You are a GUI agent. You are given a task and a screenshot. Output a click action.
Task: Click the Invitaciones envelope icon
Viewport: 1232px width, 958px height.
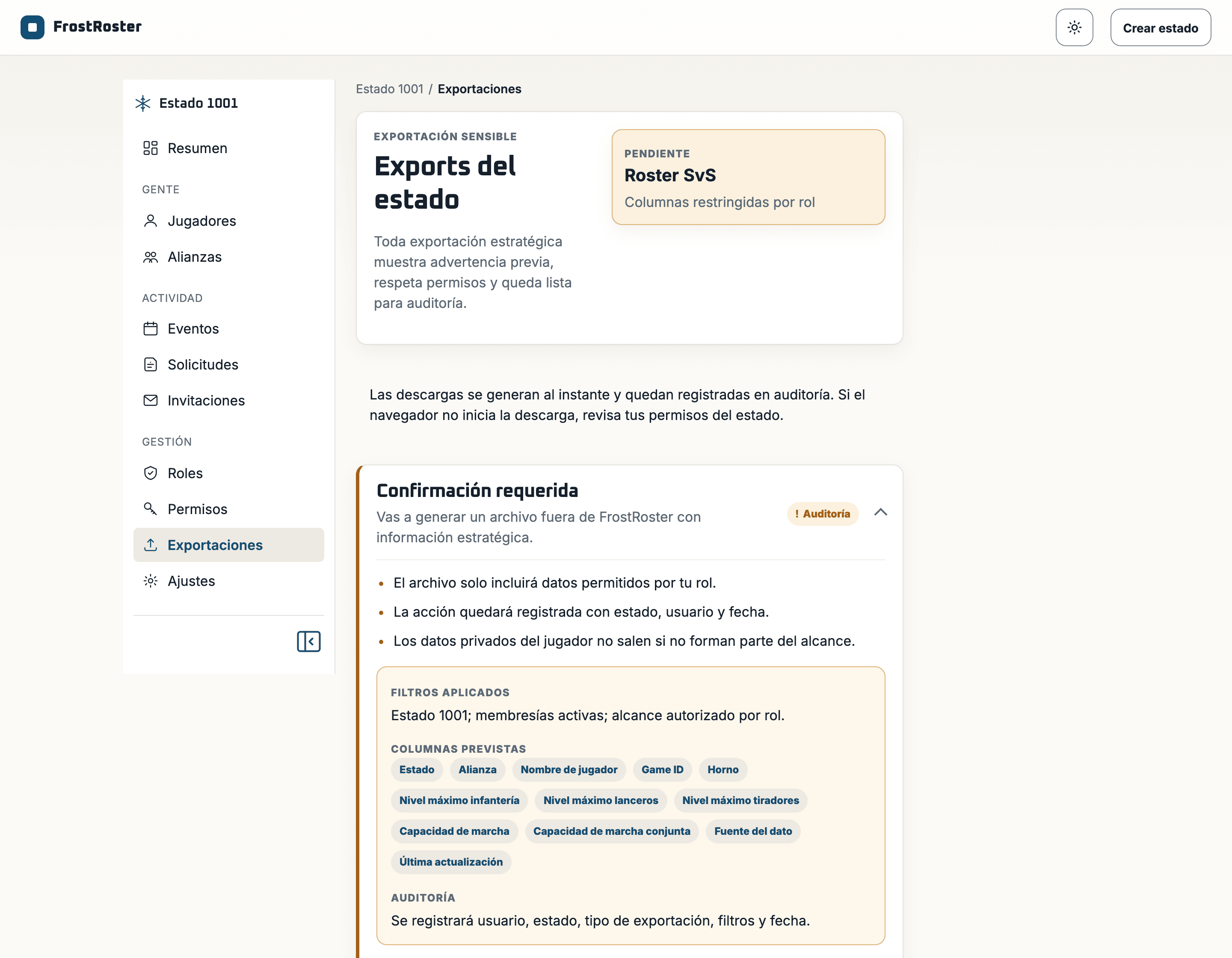tap(150, 400)
